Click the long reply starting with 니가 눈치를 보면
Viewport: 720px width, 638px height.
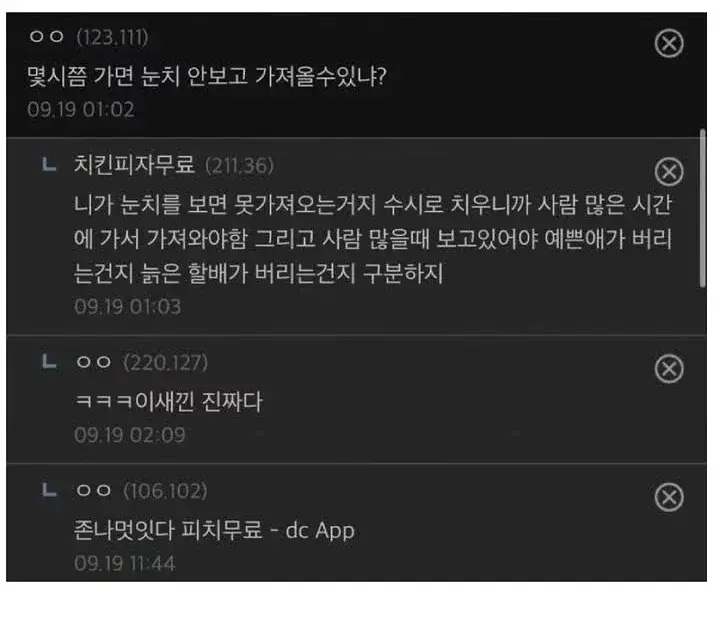click(373, 239)
